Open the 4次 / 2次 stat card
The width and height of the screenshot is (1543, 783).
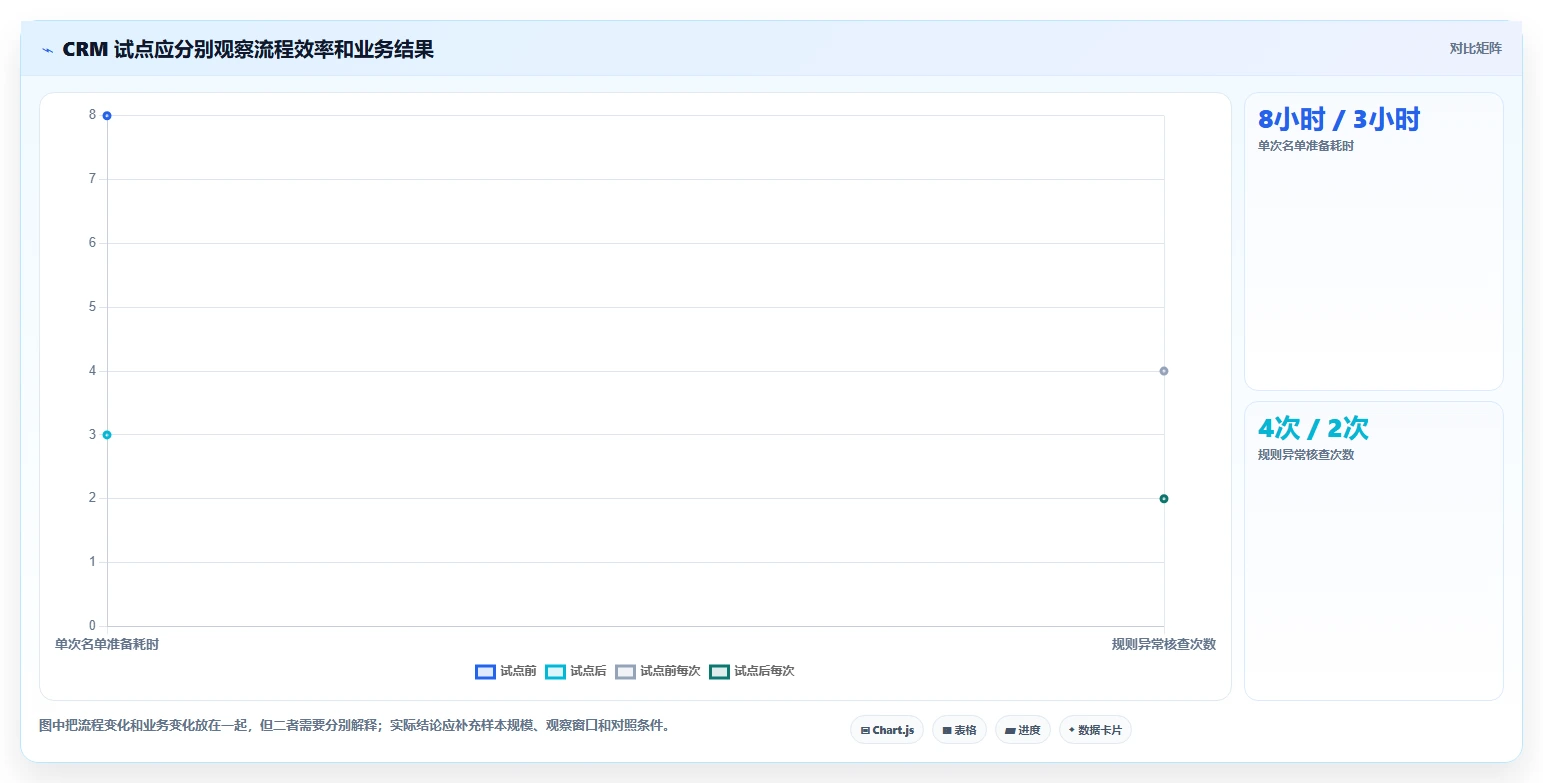coord(1373,551)
